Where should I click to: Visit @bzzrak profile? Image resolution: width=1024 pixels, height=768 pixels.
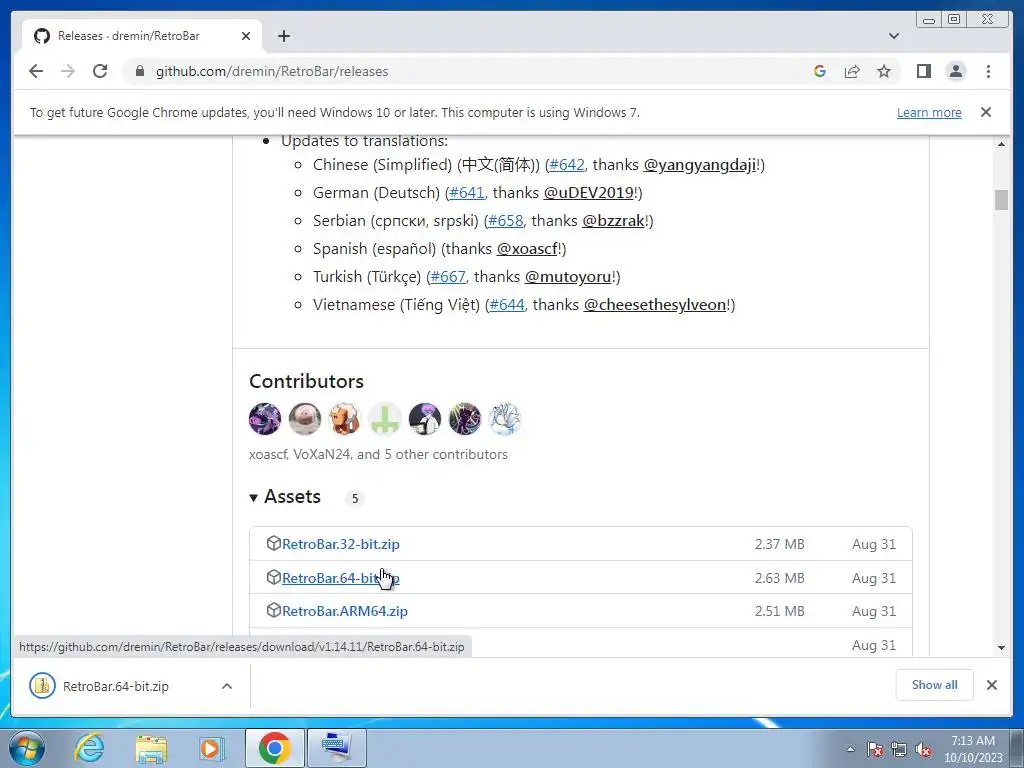613,221
